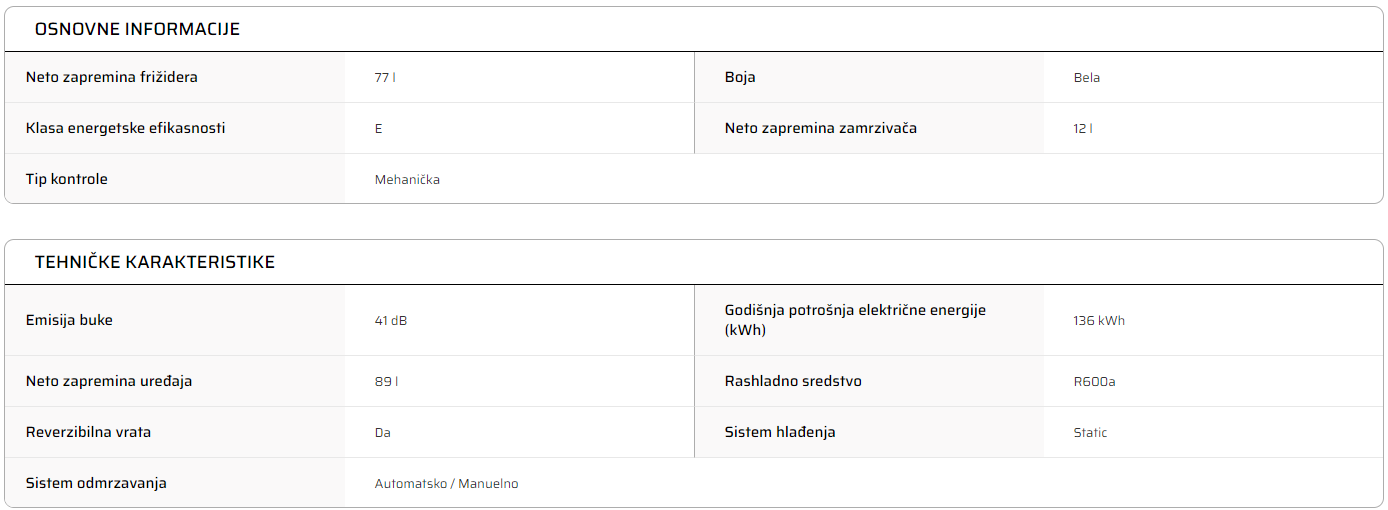Select the 12 l freezer value
Viewport: 1388px width, 510px height.
[1083, 128]
